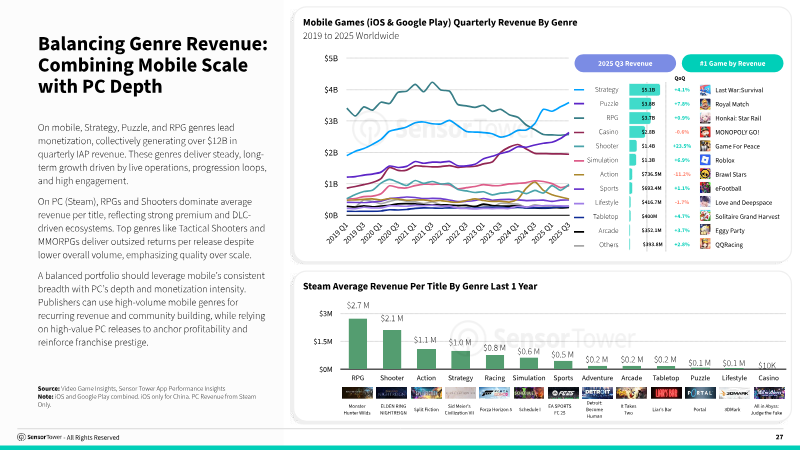This screenshot has width=800, height=450.
Task: Select the MONOPOLY GO! game icon
Action: [705, 132]
